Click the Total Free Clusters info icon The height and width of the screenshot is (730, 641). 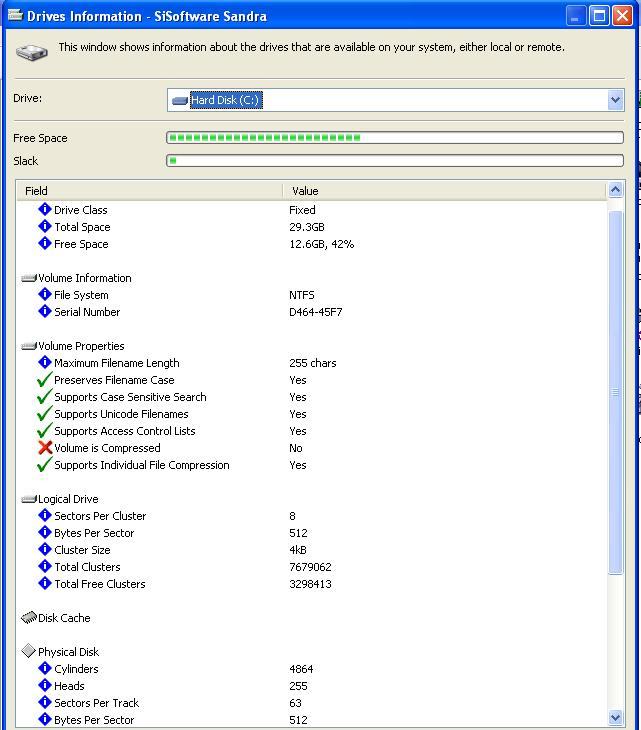pyautogui.click(x=45, y=583)
